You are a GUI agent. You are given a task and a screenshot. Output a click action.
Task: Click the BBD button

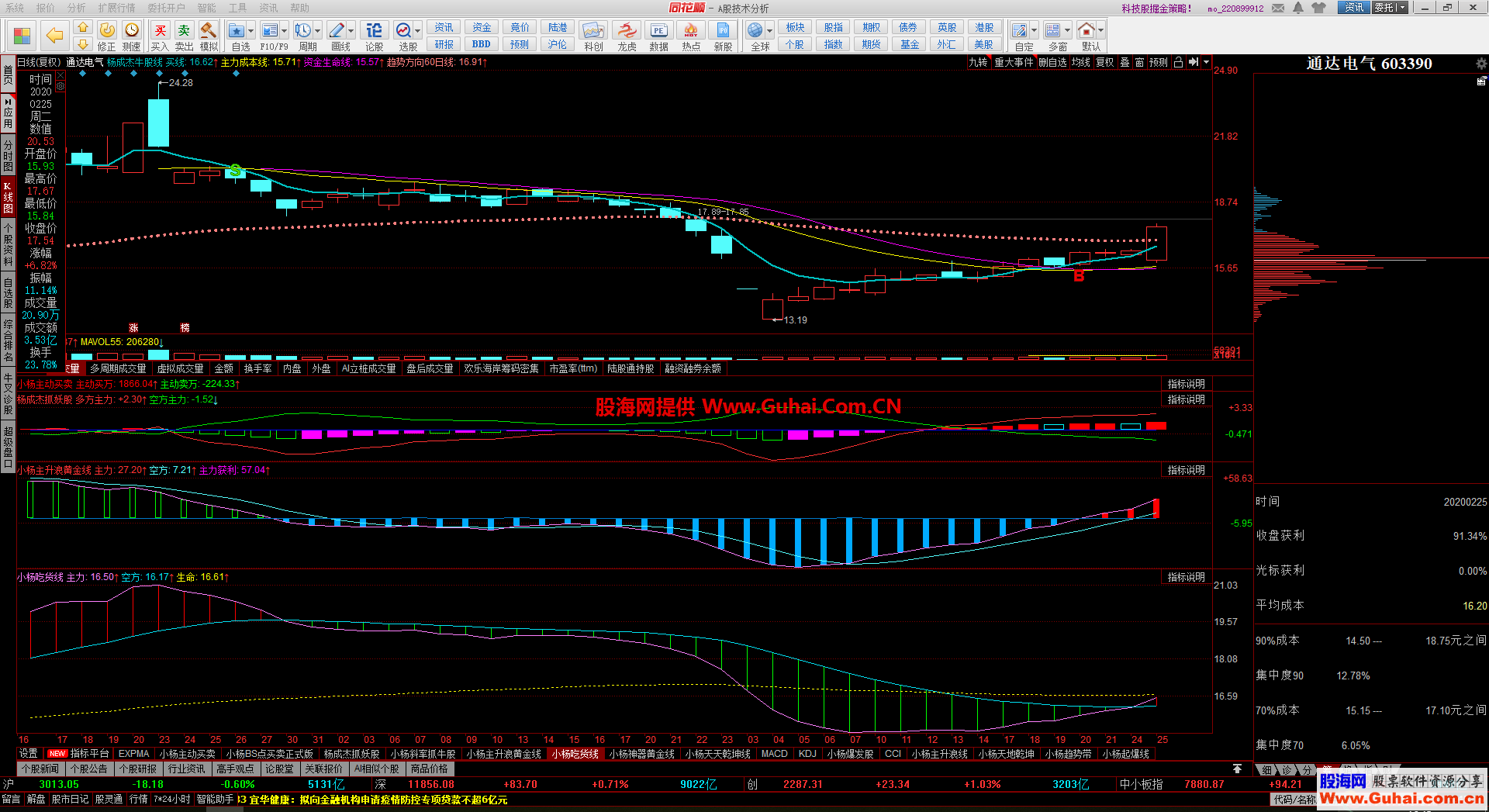tap(481, 44)
